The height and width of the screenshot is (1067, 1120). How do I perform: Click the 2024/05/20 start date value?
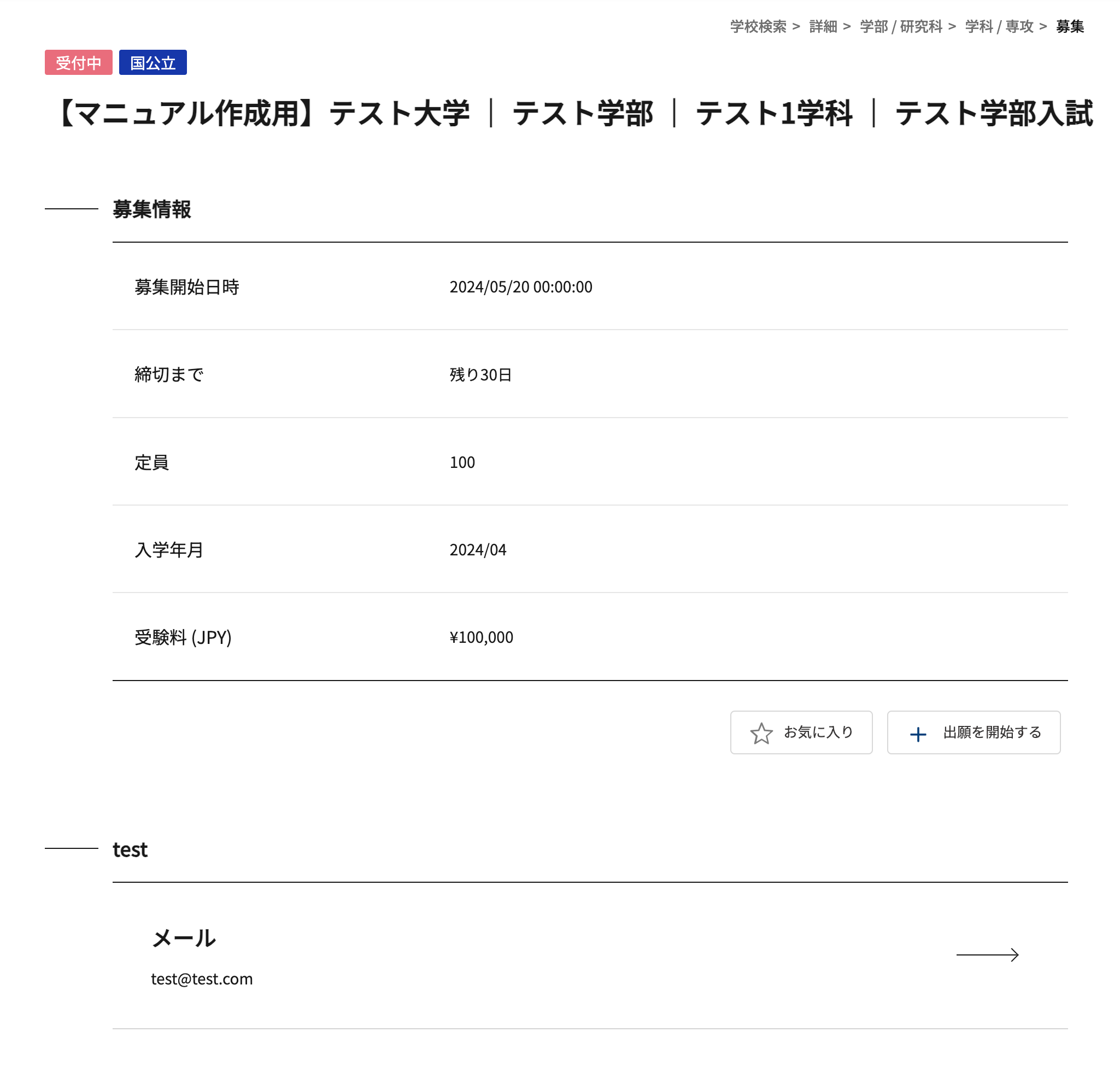tap(520, 286)
